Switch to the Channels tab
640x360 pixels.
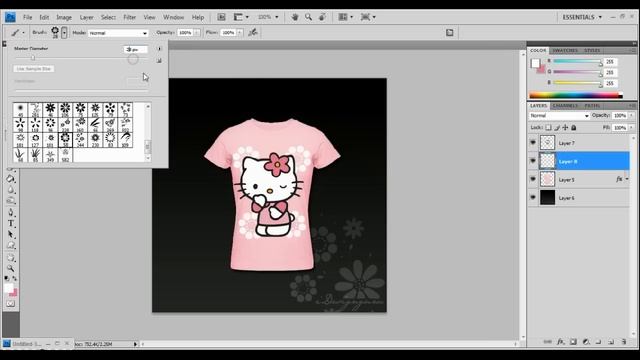(565, 106)
